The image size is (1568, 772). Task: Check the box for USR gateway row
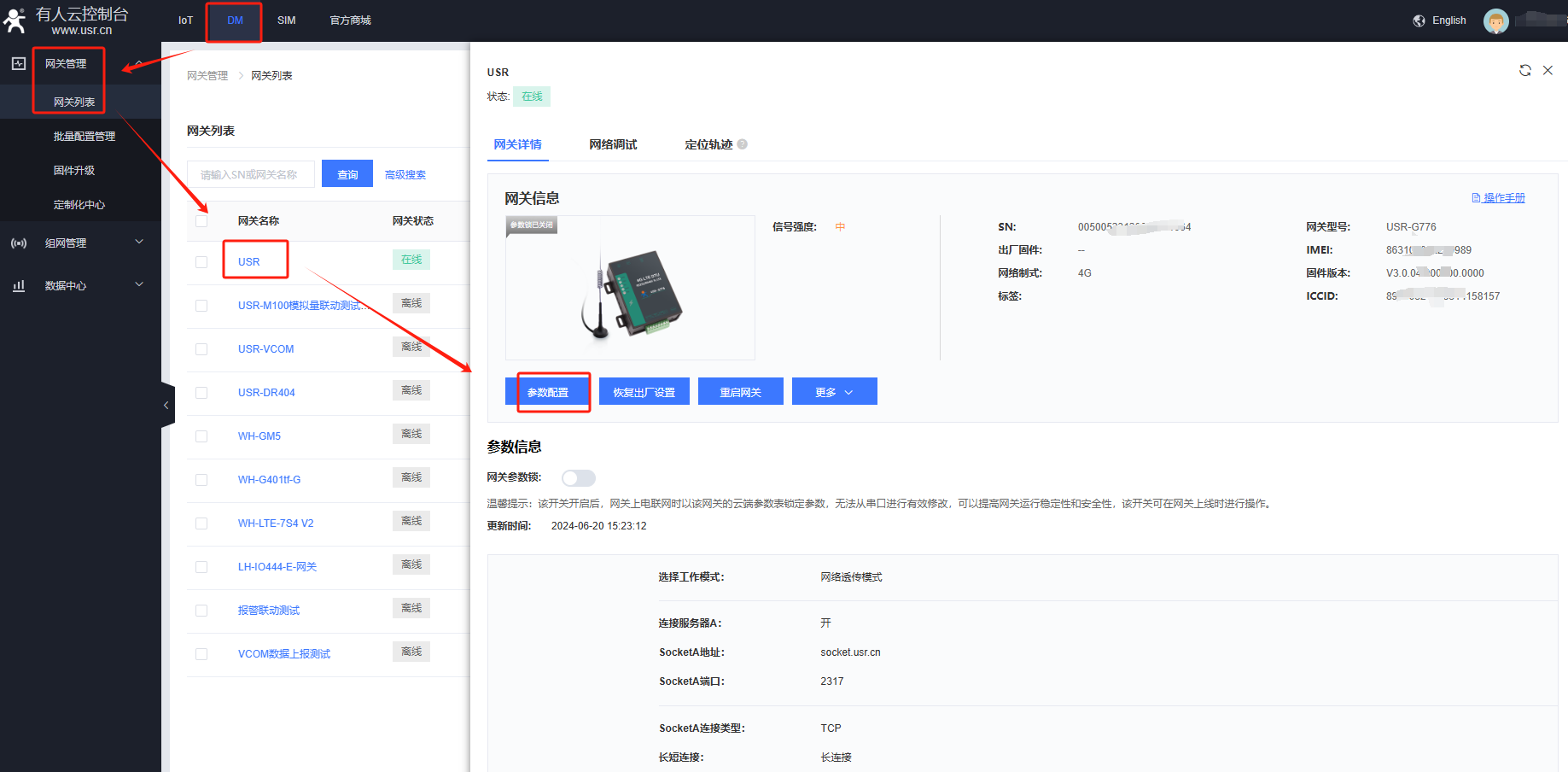201,262
